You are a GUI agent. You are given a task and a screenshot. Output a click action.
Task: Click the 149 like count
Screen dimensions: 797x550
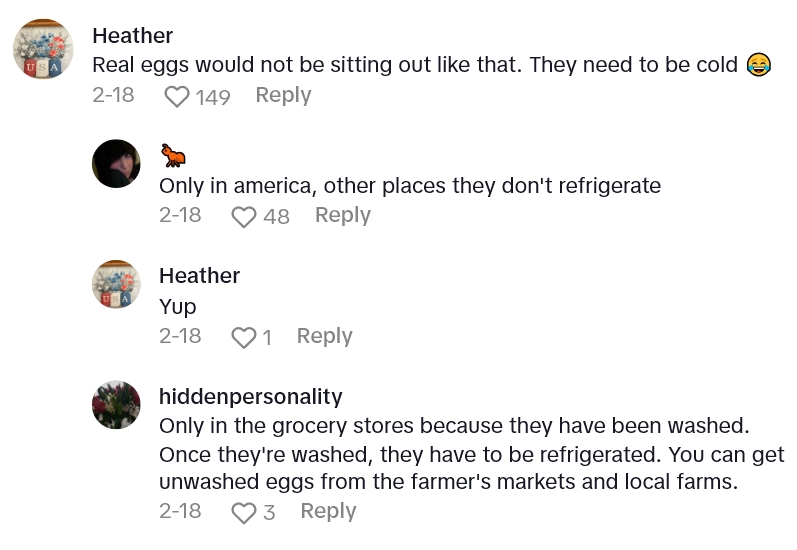[x=213, y=97]
